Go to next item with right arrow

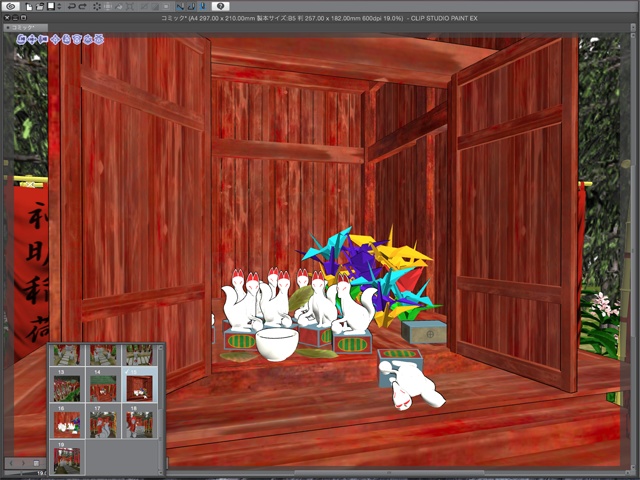click(23, 463)
